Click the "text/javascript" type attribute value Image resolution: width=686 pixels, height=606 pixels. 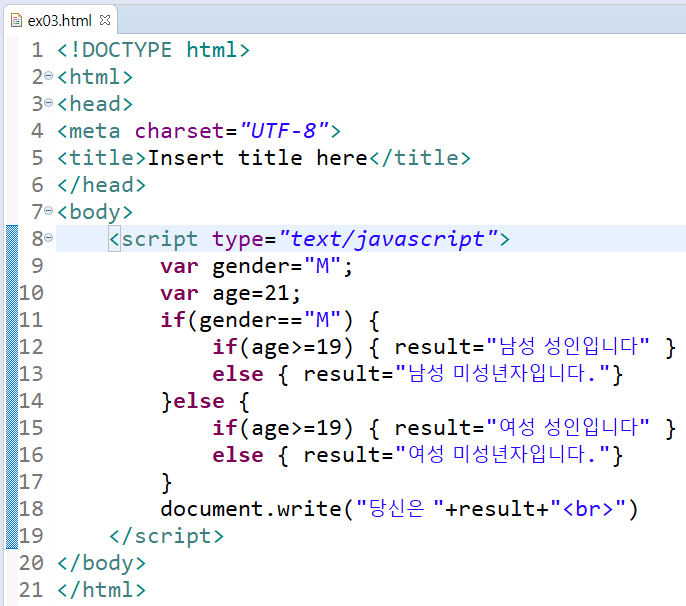tap(389, 239)
